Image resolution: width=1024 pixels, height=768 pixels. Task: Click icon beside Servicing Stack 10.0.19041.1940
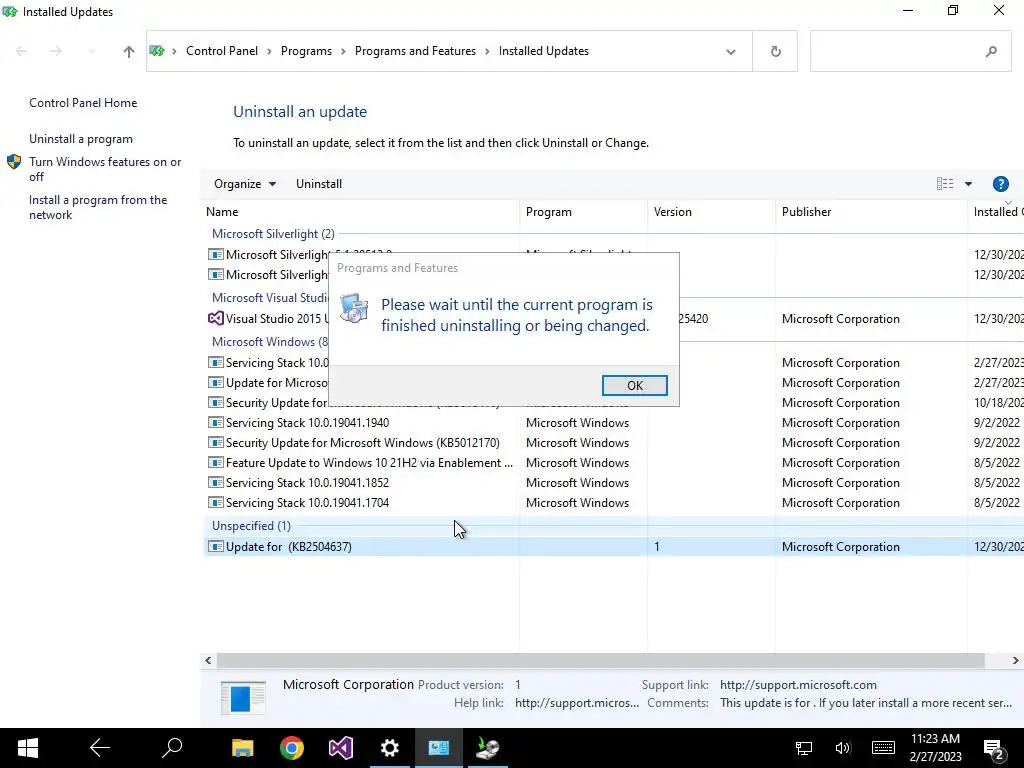216,423
